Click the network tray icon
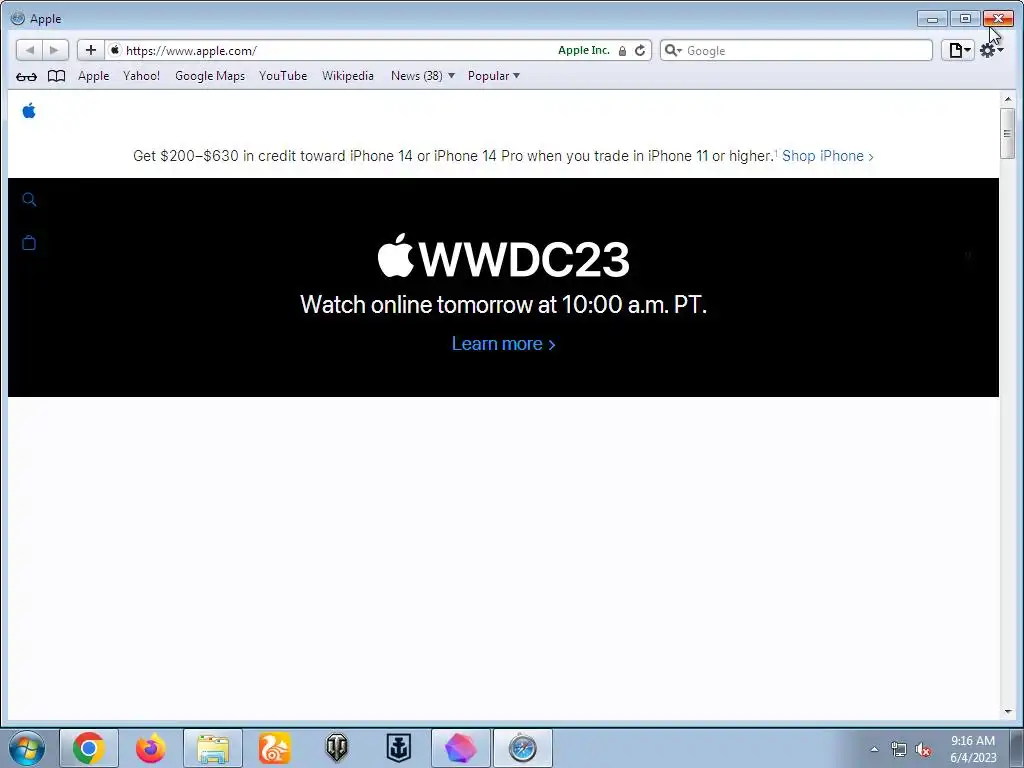This screenshot has width=1024, height=768. click(x=899, y=749)
